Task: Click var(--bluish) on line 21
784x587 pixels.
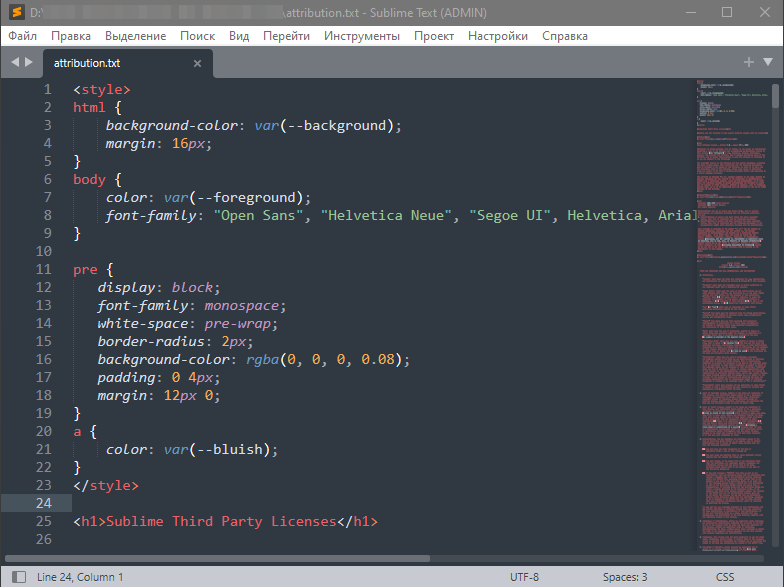Action: 220,450
